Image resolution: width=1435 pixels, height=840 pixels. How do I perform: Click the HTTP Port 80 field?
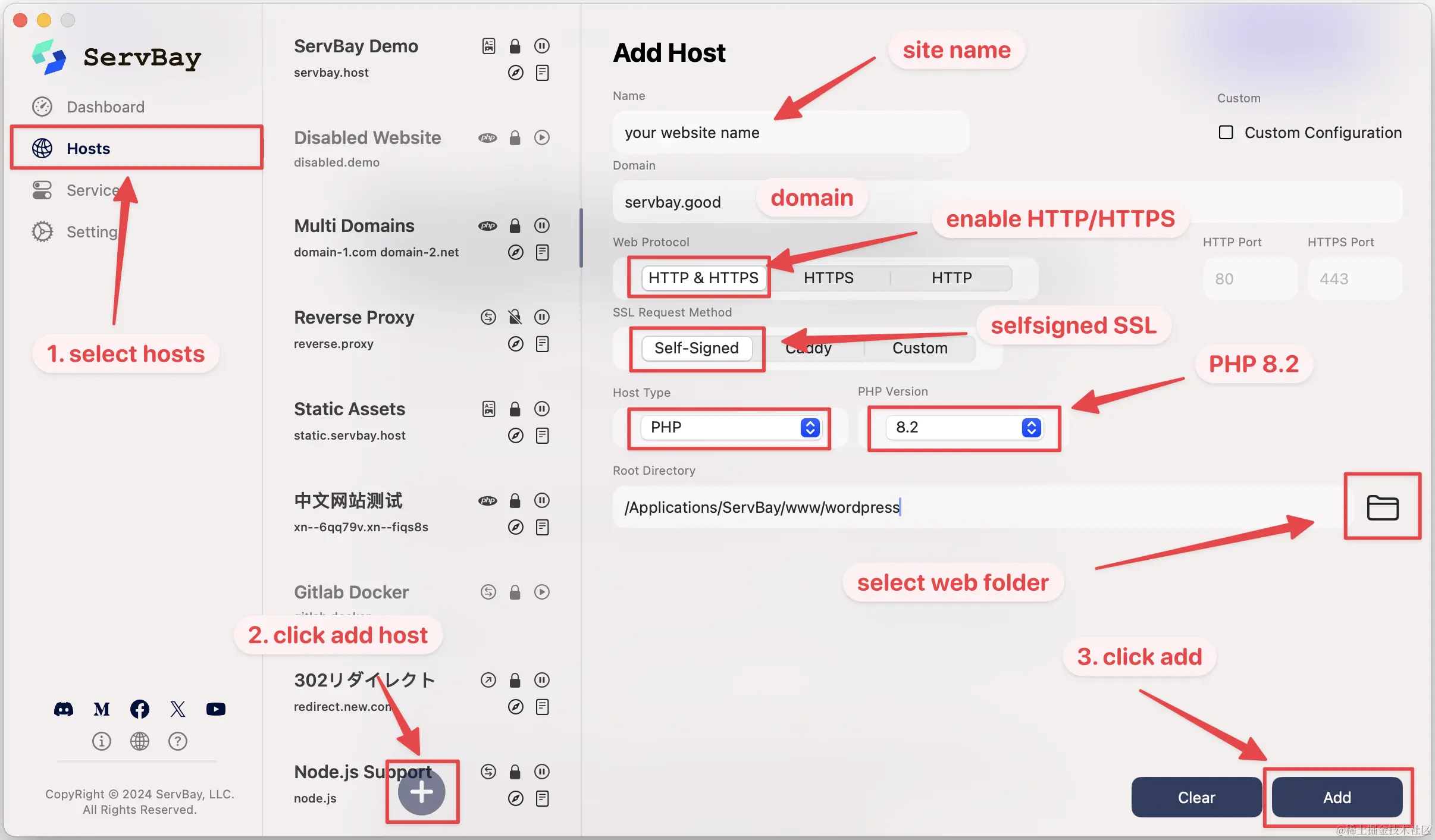click(1249, 278)
